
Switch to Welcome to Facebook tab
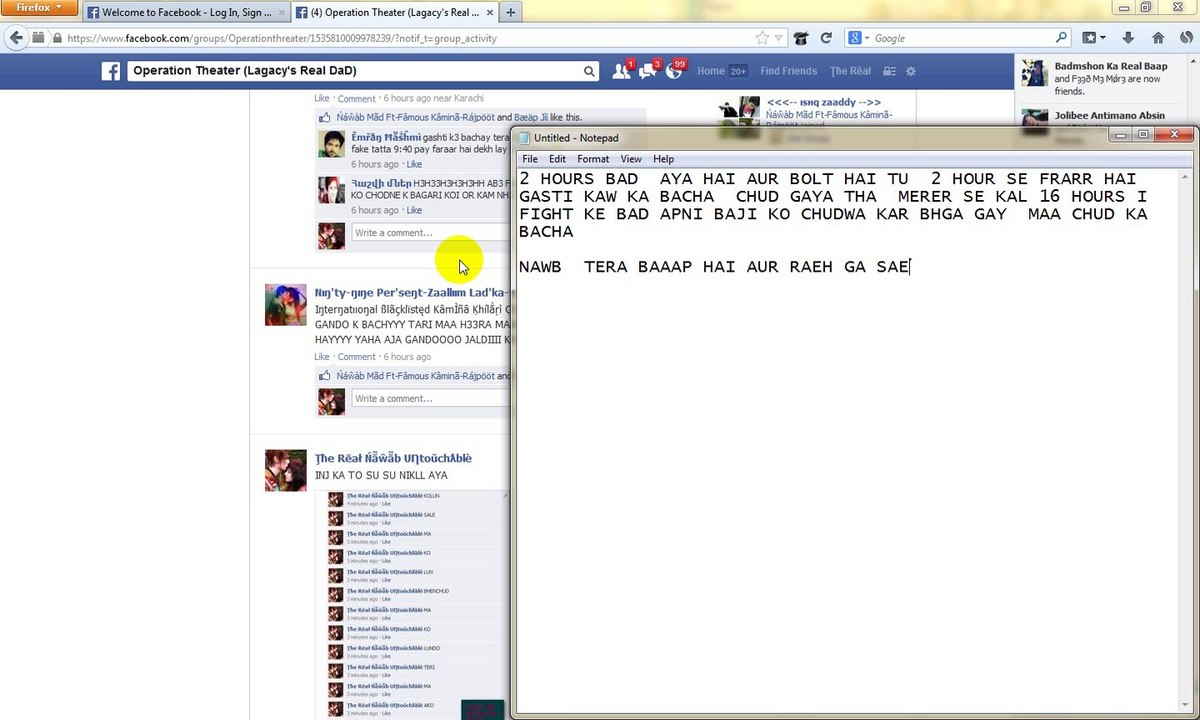[187, 12]
